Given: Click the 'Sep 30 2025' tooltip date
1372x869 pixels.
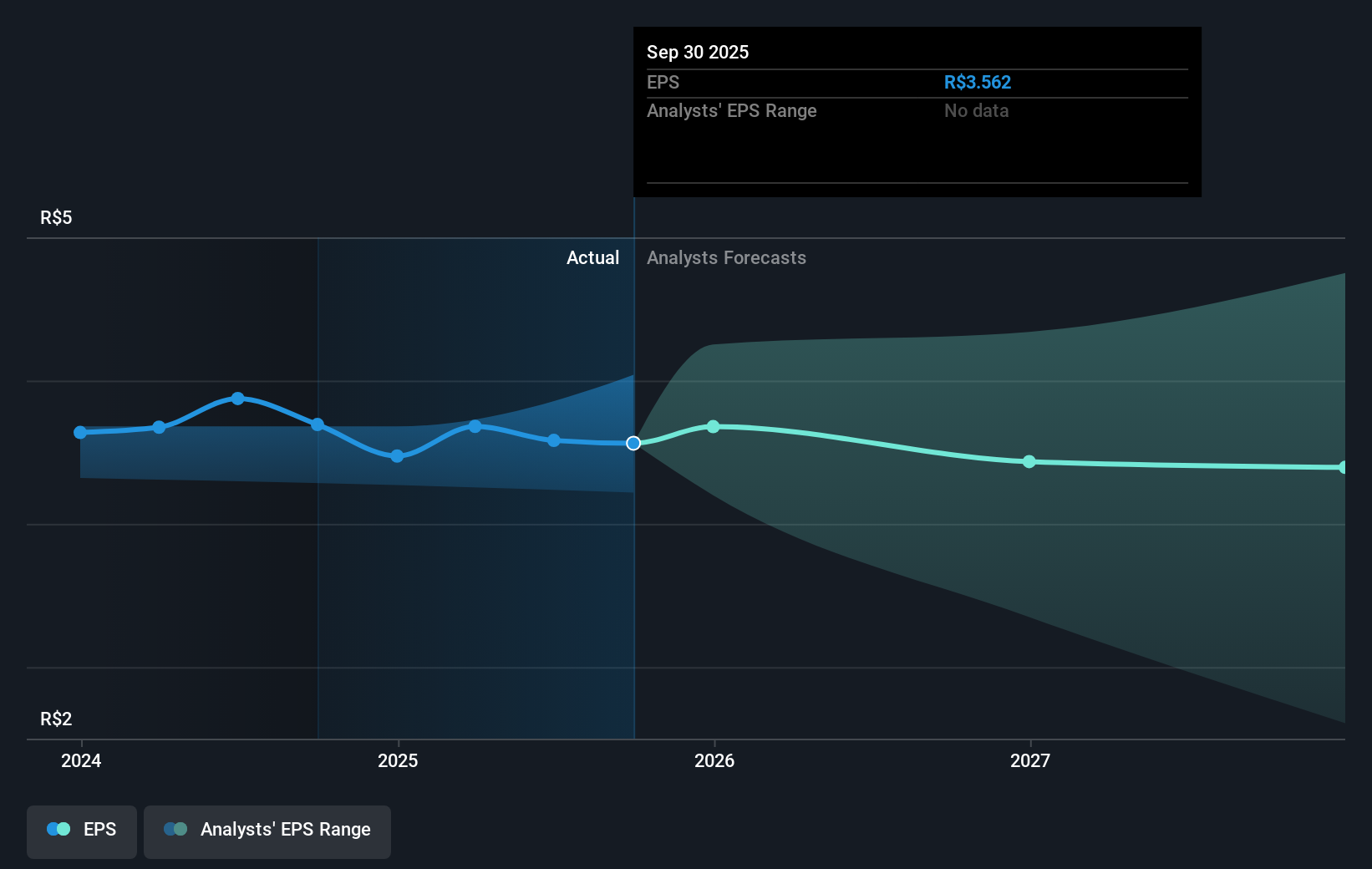Looking at the screenshot, I should click(698, 52).
